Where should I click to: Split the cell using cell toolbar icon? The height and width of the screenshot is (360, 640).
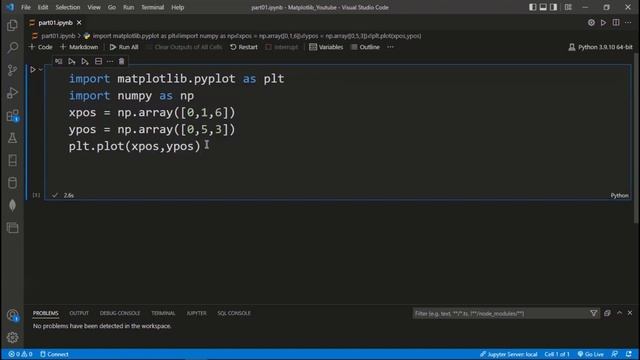[x=98, y=61]
